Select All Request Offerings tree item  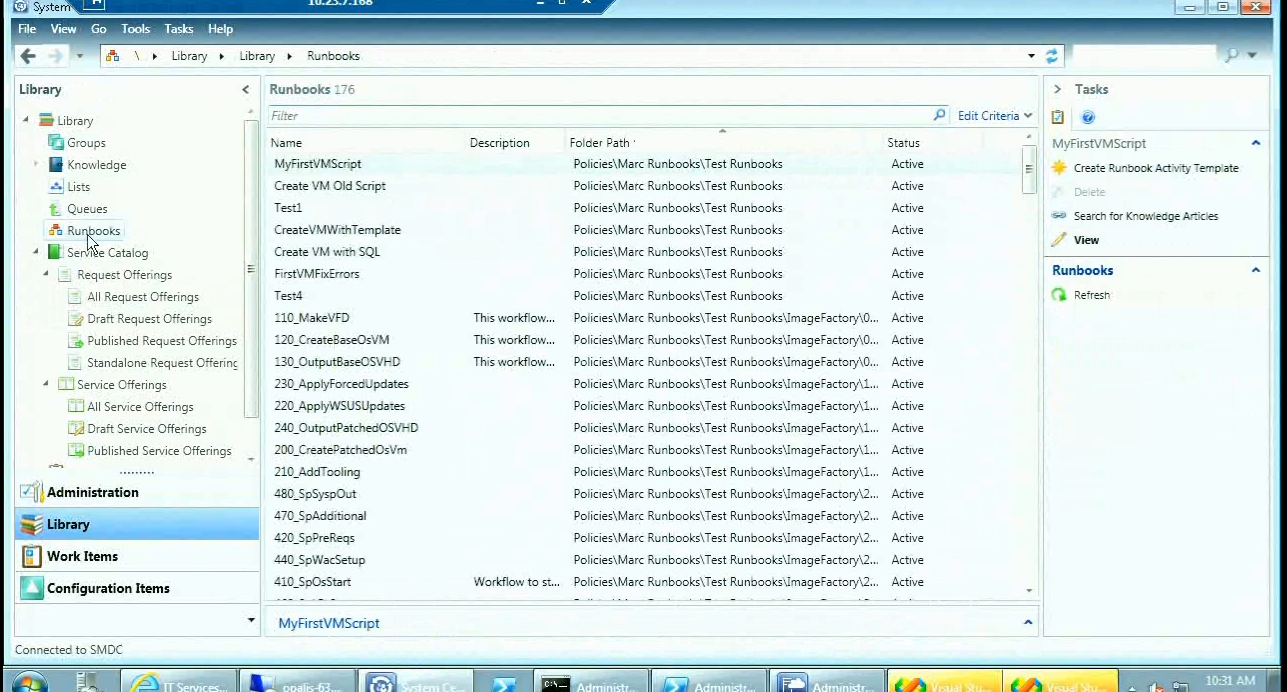click(x=143, y=297)
